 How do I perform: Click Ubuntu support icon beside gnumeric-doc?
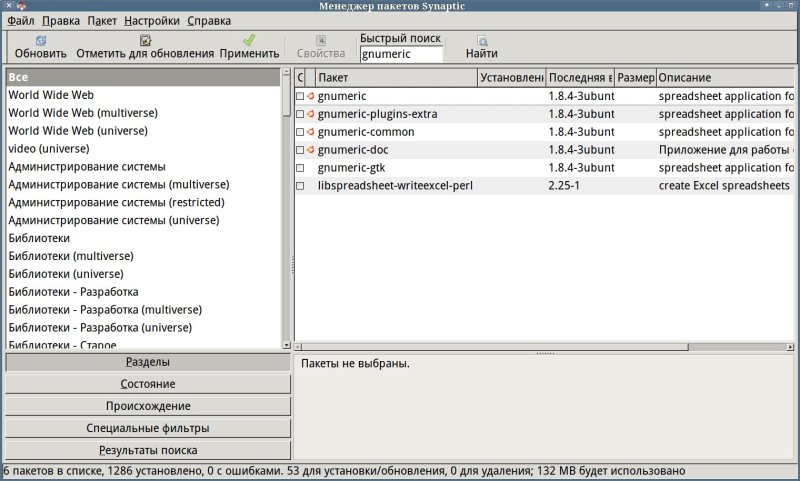pos(310,149)
